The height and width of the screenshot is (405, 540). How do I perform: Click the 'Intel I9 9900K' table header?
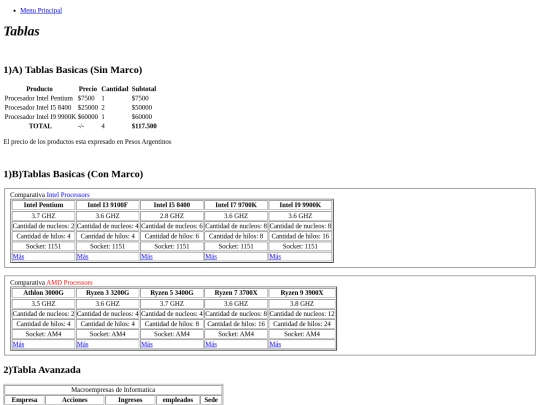coord(300,205)
